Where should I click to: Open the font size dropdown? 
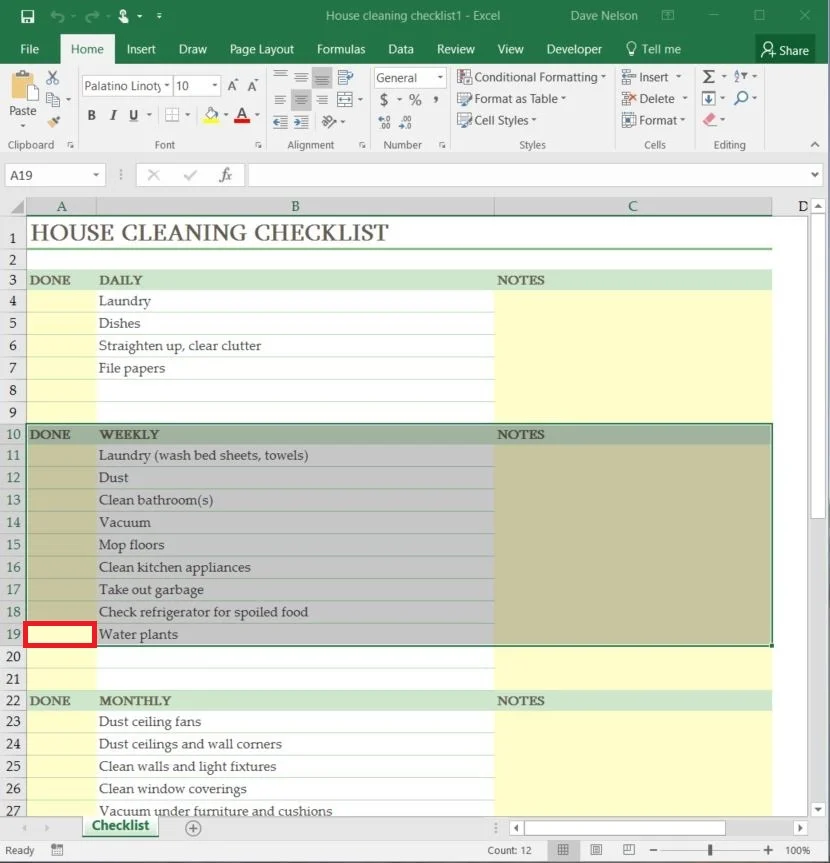[215, 86]
